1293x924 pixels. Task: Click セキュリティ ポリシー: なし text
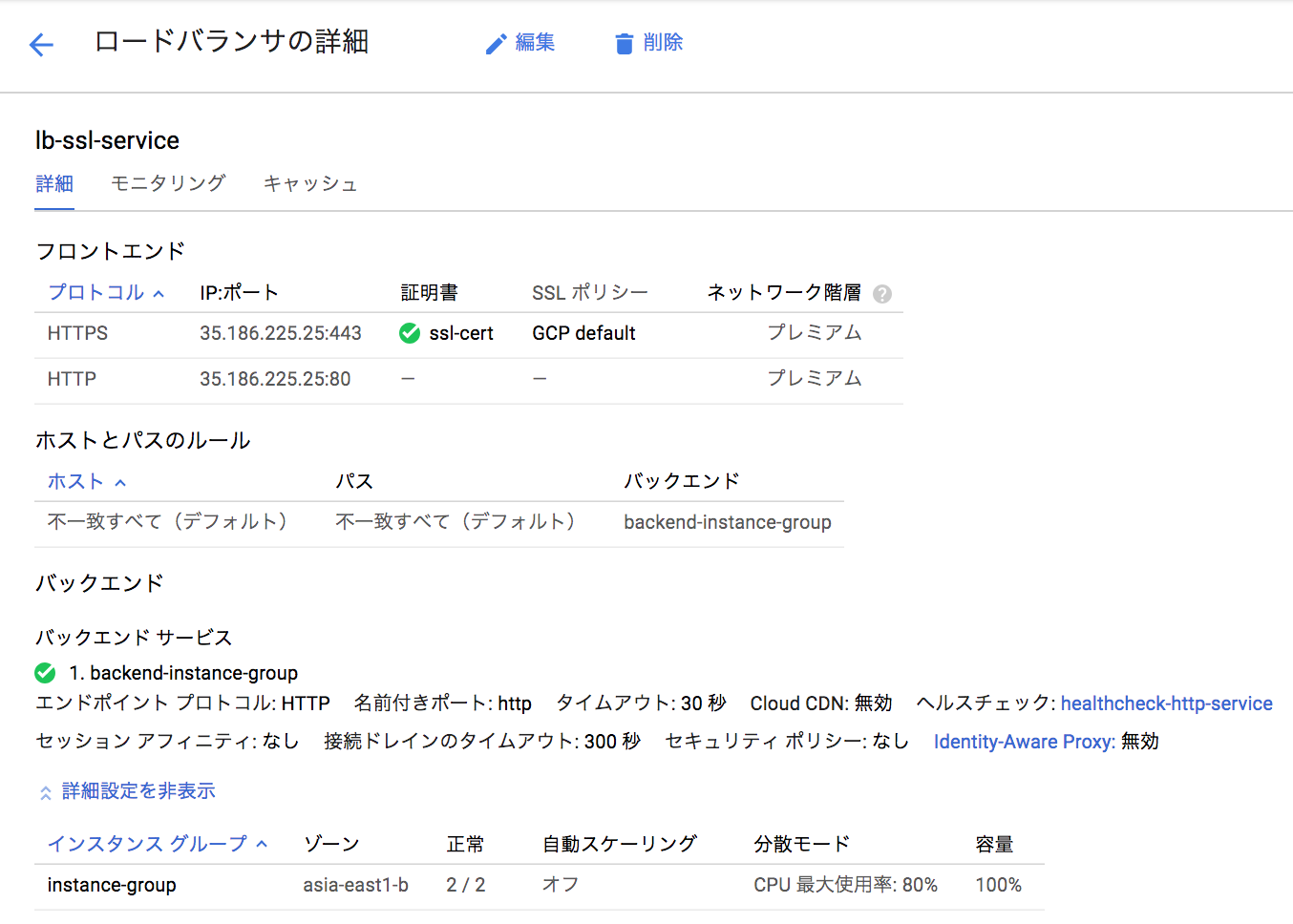pyautogui.click(x=787, y=742)
